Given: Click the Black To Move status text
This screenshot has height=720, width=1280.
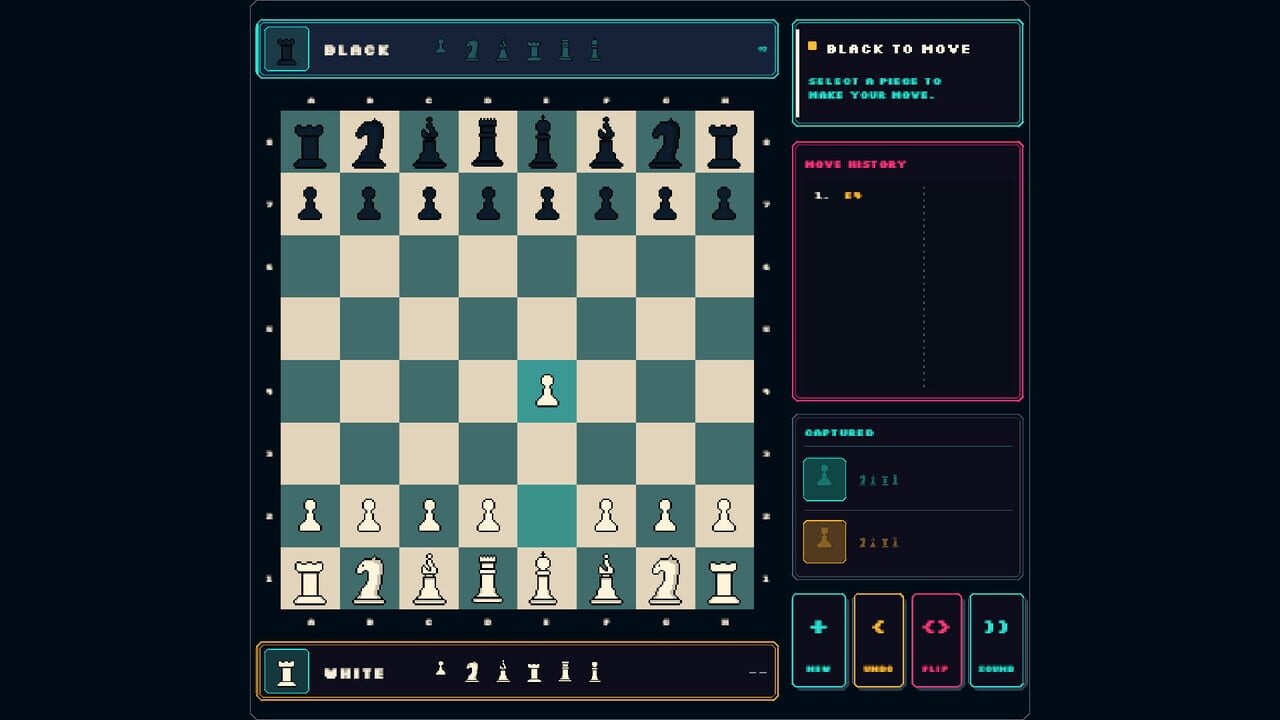Looking at the screenshot, I should (898, 49).
